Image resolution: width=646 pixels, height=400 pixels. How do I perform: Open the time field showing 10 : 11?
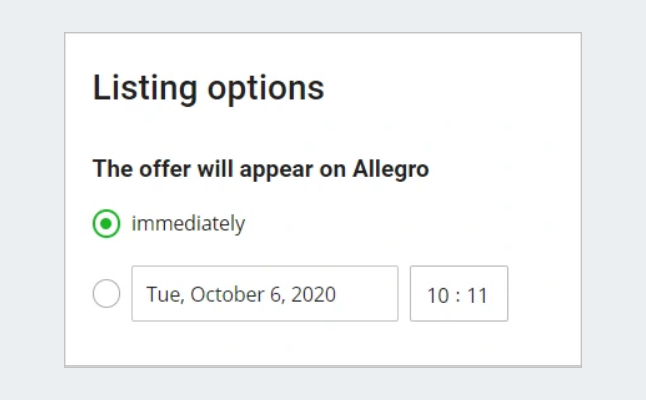[458, 294]
